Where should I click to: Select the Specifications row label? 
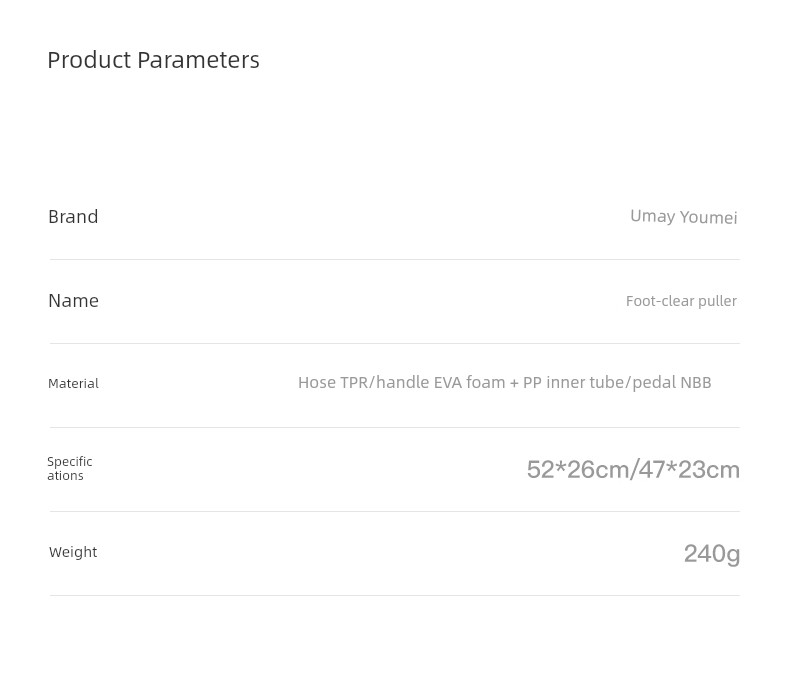pos(70,468)
